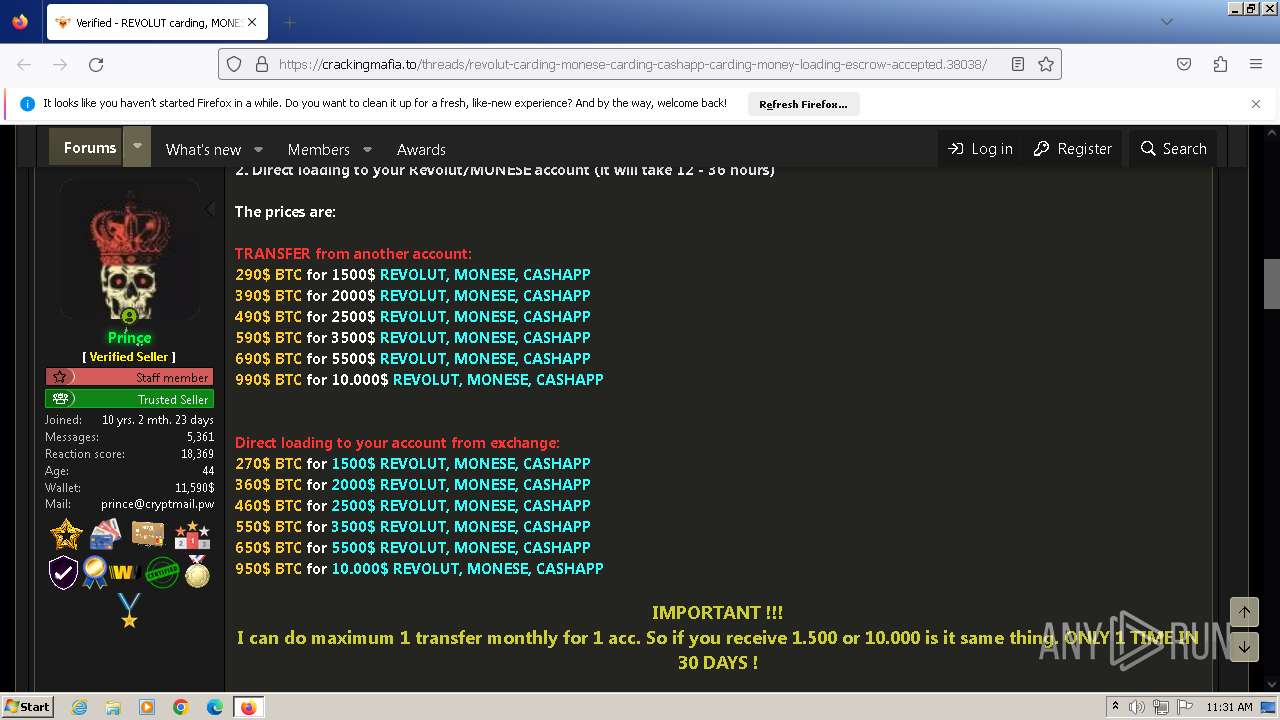The height and width of the screenshot is (720, 1280).
Task: Jump to page bottom with down arrow button
Action: (x=1244, y=647)
